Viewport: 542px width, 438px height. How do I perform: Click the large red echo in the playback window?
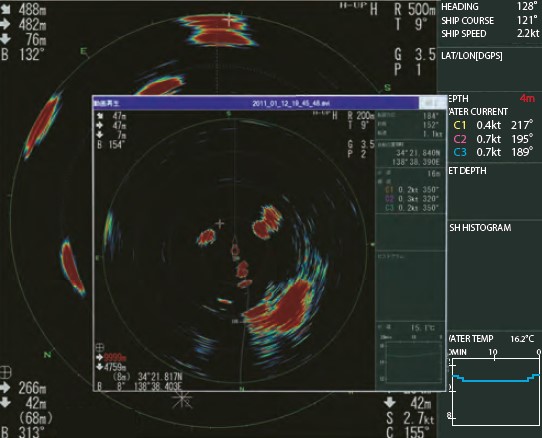pyautogui.click(x=283, y=308)
